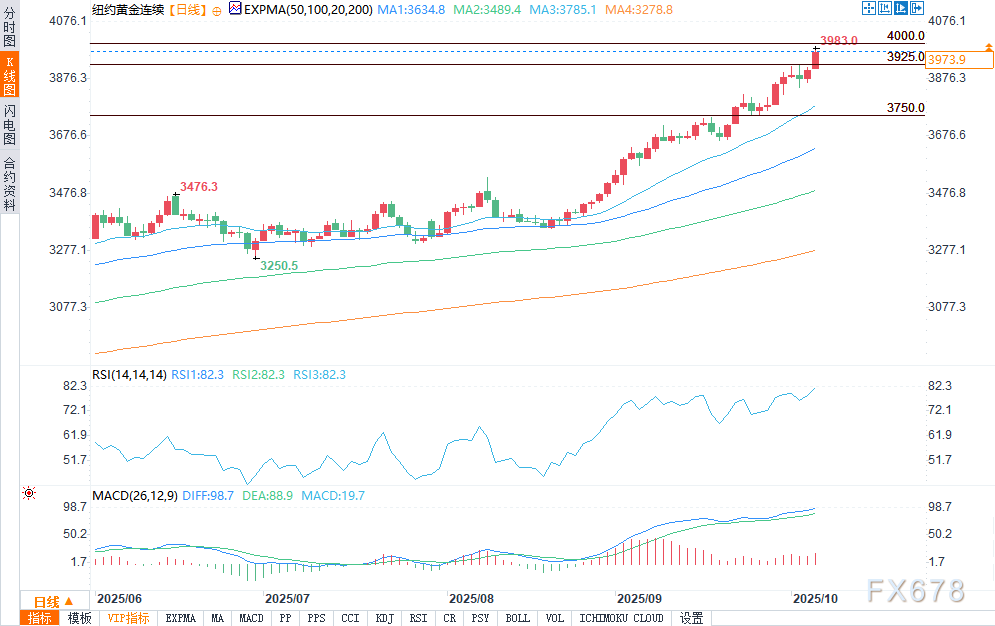The height and width of the screenshot is (626, 995).
Task: Click the red sun icon near MACD panel
Action: 29,493
